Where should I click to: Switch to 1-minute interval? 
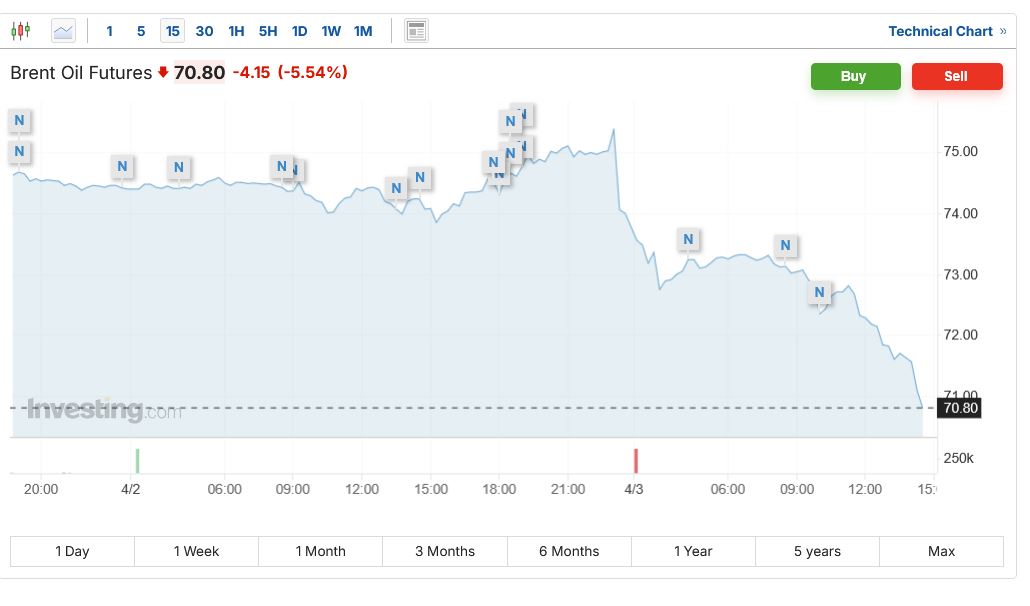(x=110, y=31)
